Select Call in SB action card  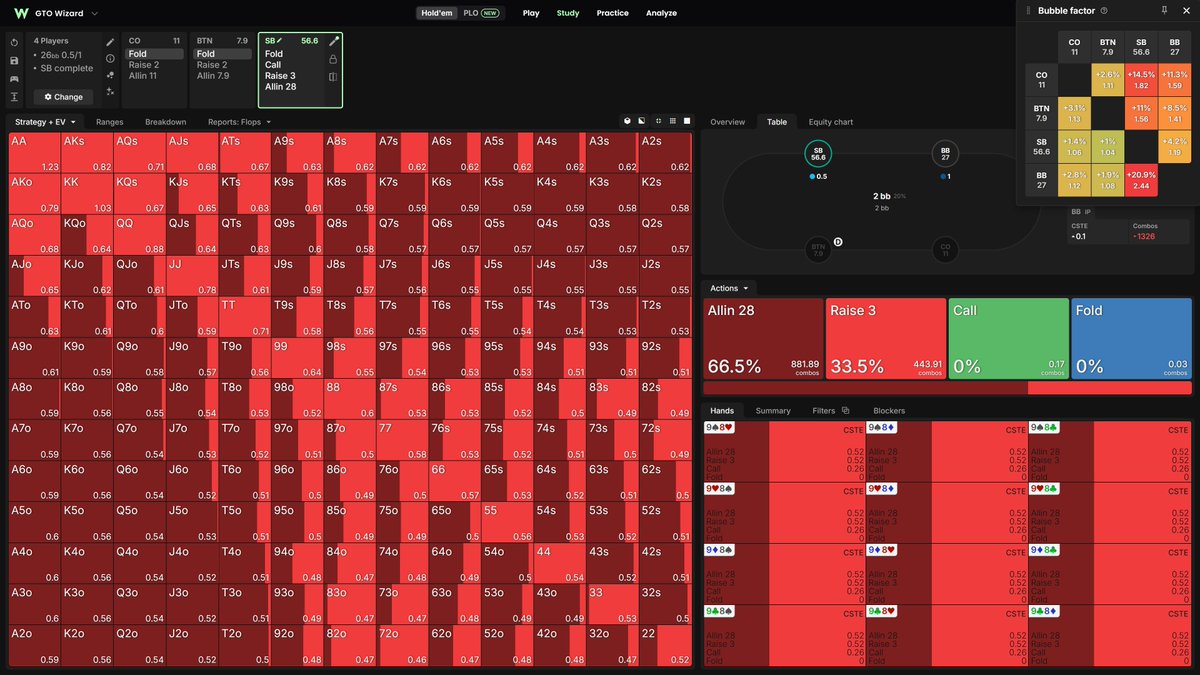click(273, 65)
